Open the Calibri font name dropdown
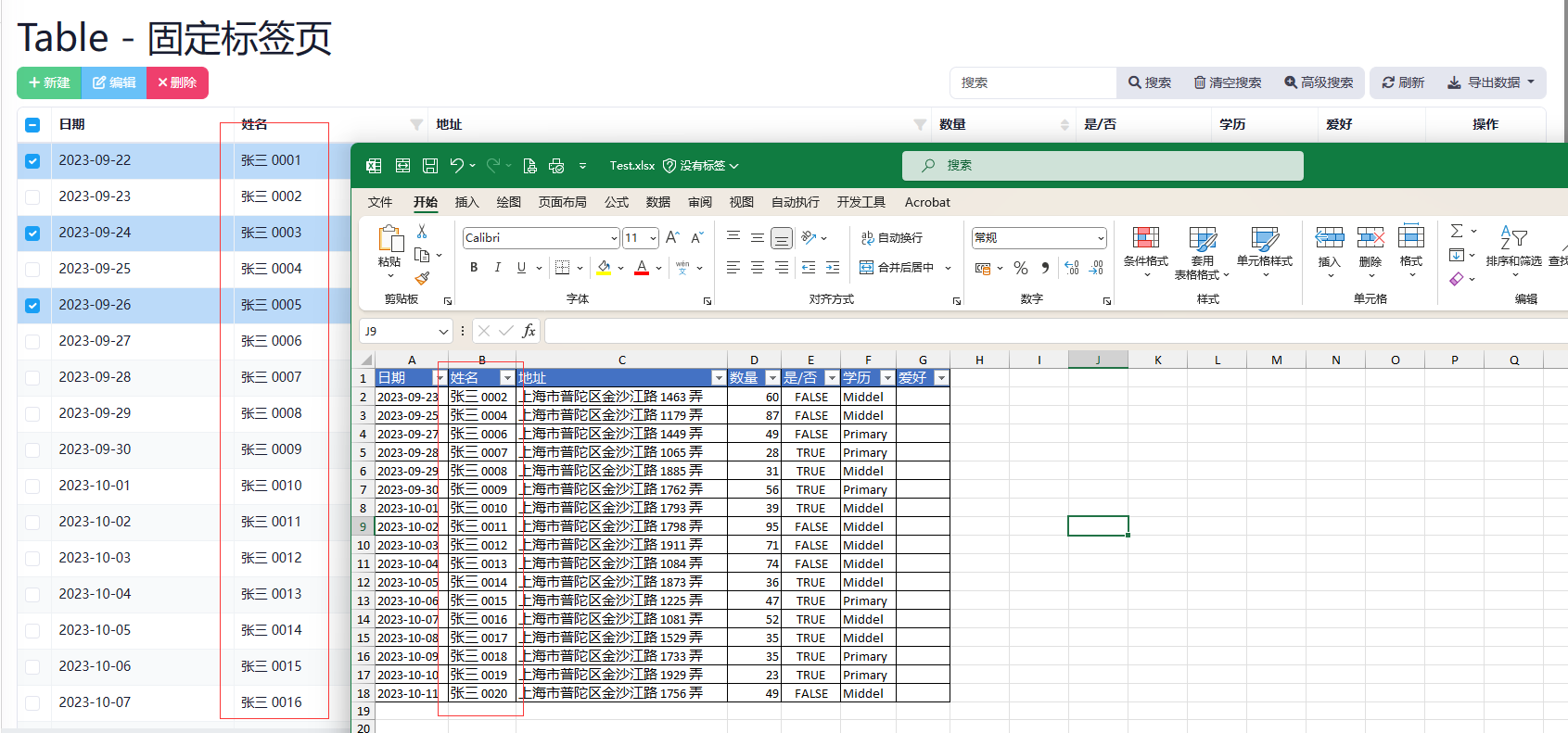 [x=614, y=238]
